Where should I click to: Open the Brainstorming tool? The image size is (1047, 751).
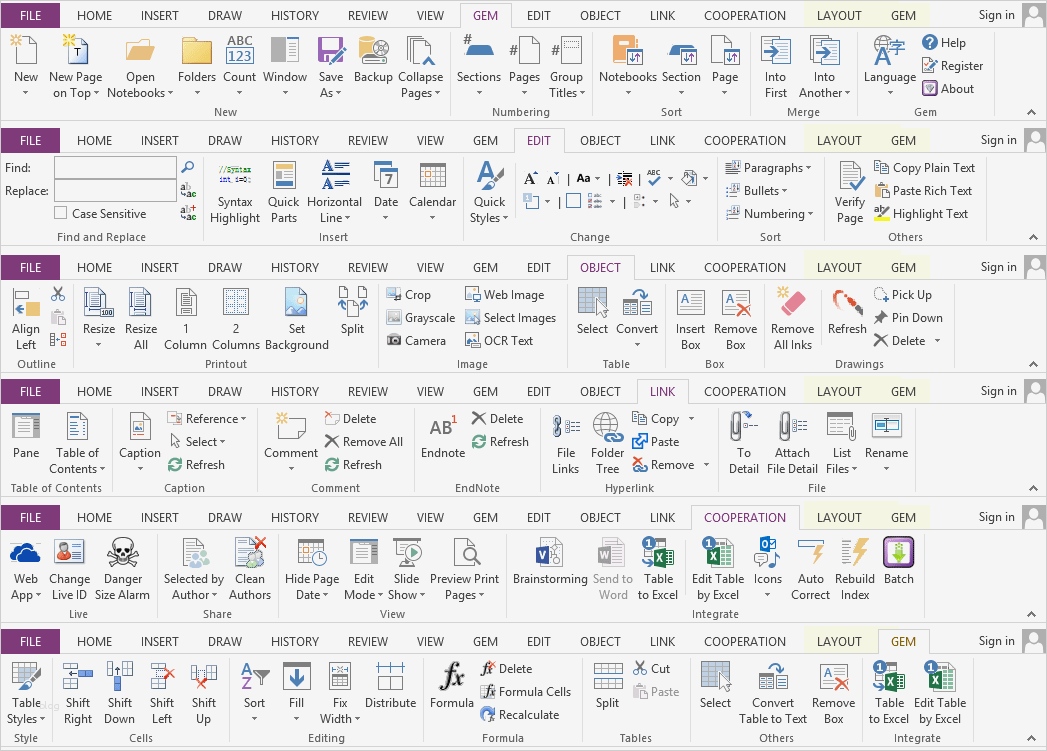coord(550,567)
